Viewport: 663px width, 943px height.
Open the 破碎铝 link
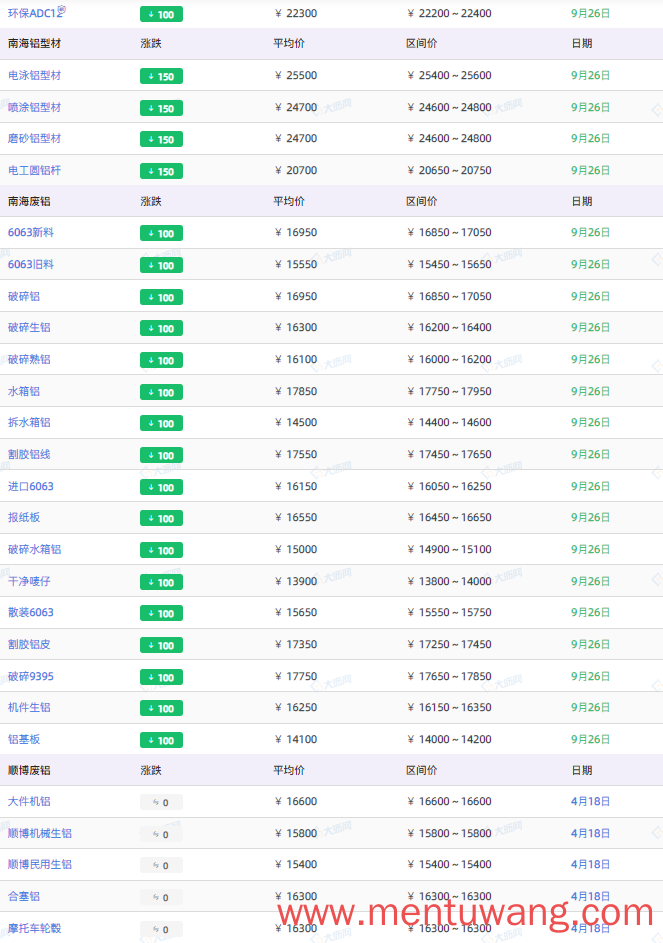23,296
